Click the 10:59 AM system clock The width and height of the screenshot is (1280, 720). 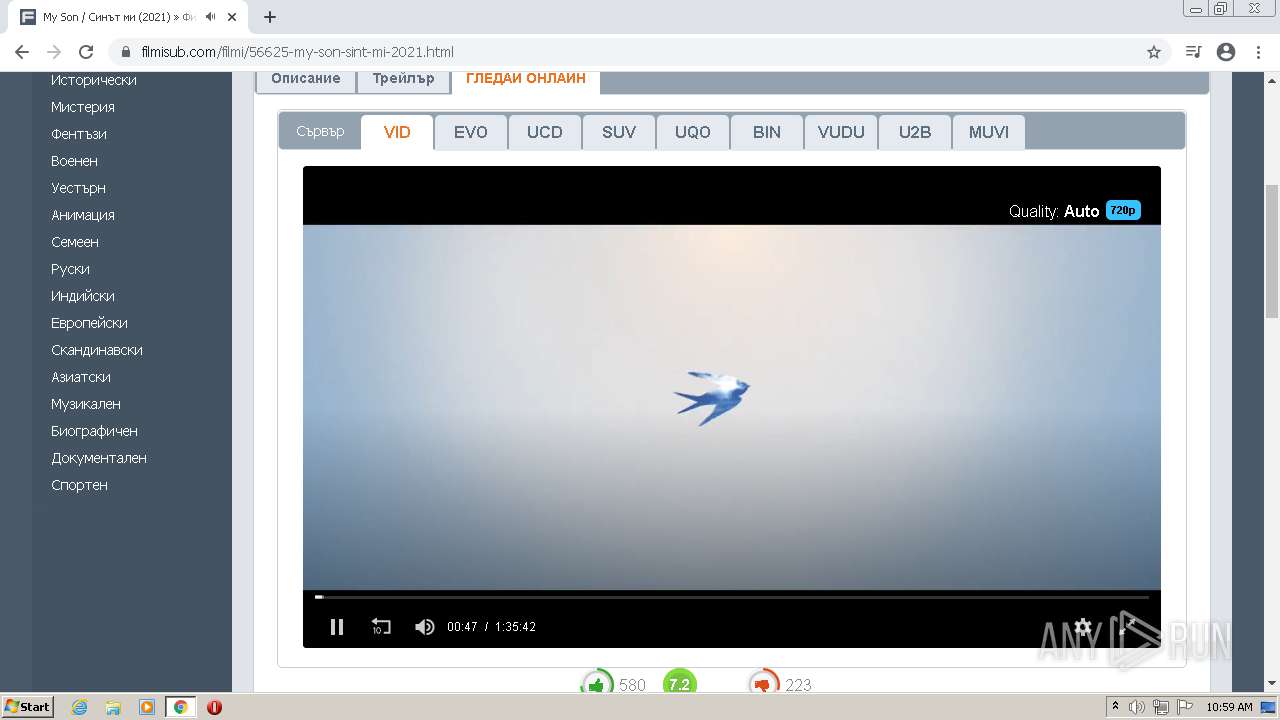pyautogui.click(x=1230, y=707)
